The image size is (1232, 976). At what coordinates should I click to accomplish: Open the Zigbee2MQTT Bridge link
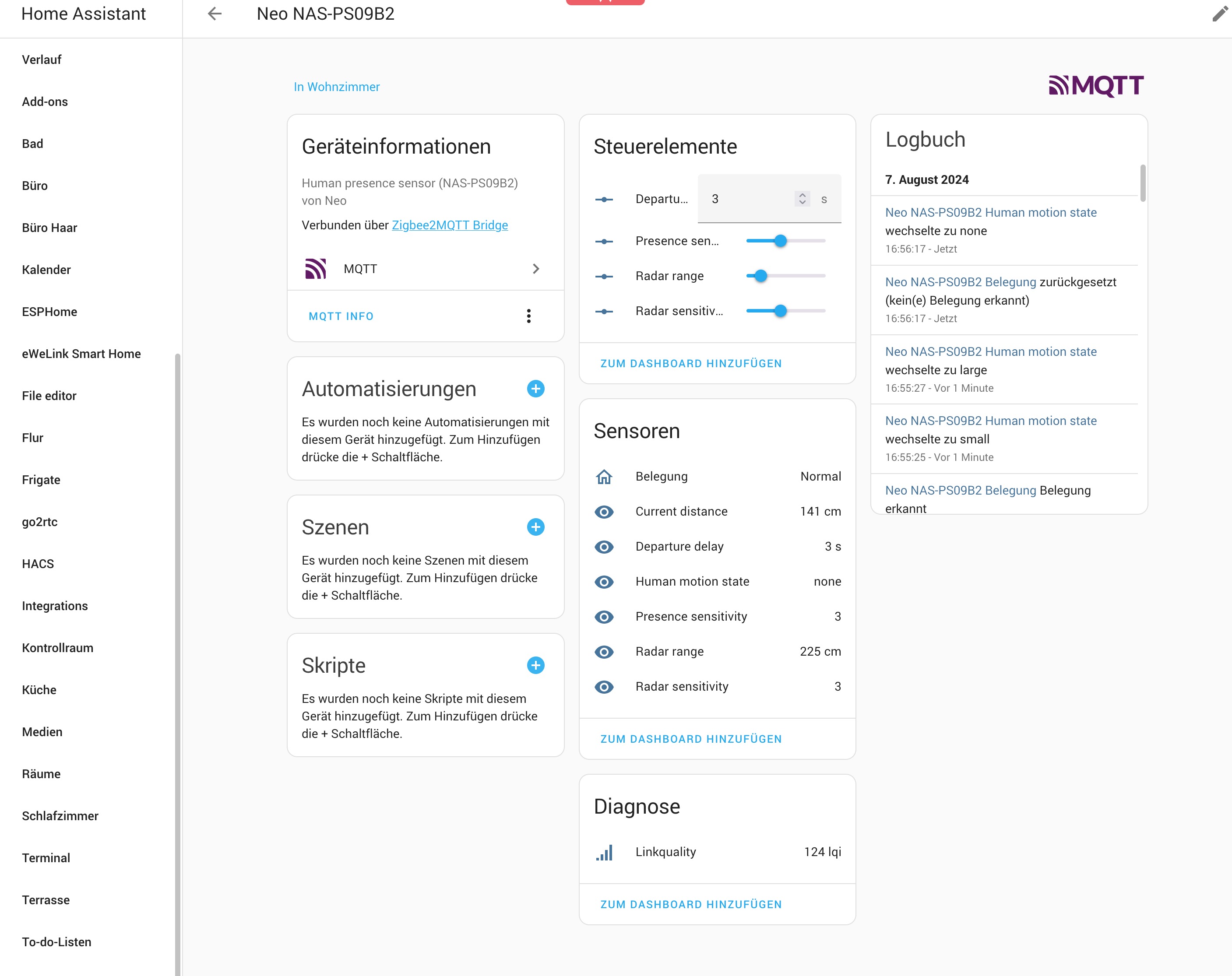click(x=450, y=225)
